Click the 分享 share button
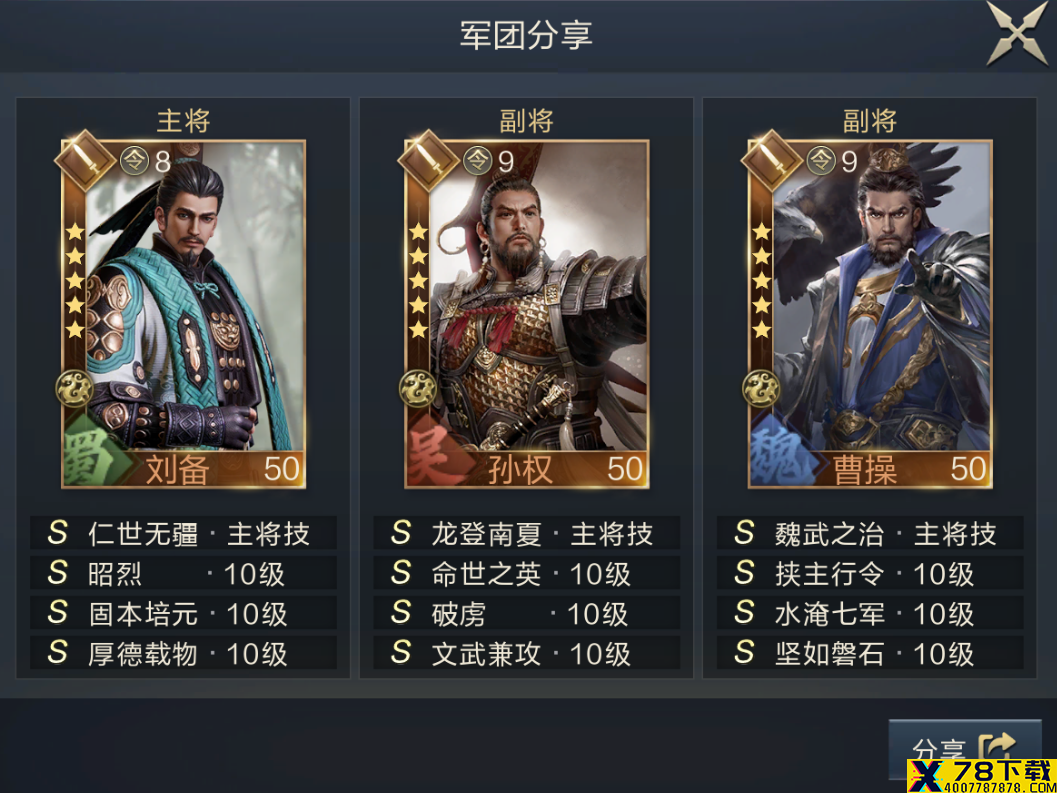 (965, 750)
